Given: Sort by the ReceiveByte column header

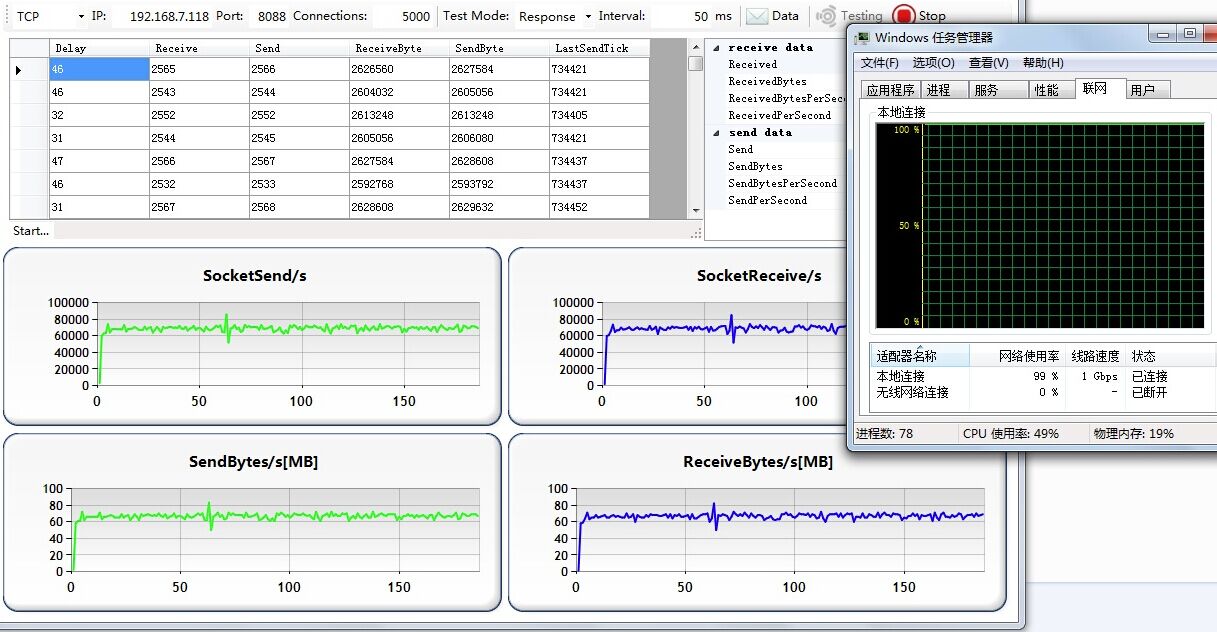Looking at the screenshot, I should click(x=388, y=48).
